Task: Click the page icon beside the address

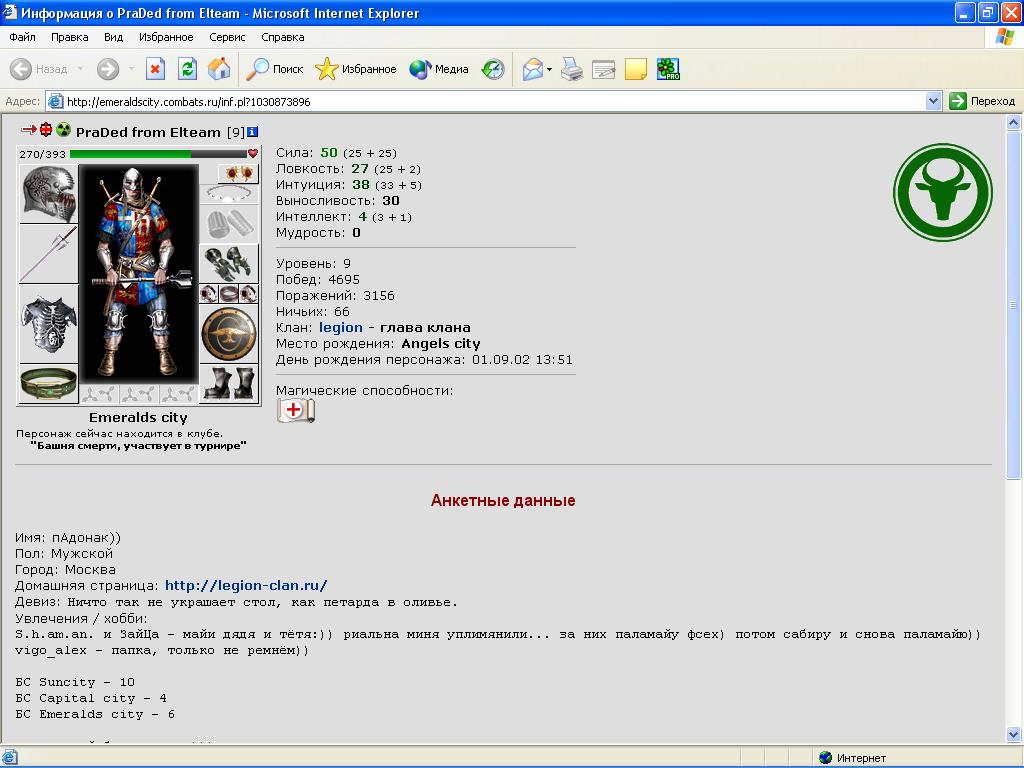Action: click(56, 101)
